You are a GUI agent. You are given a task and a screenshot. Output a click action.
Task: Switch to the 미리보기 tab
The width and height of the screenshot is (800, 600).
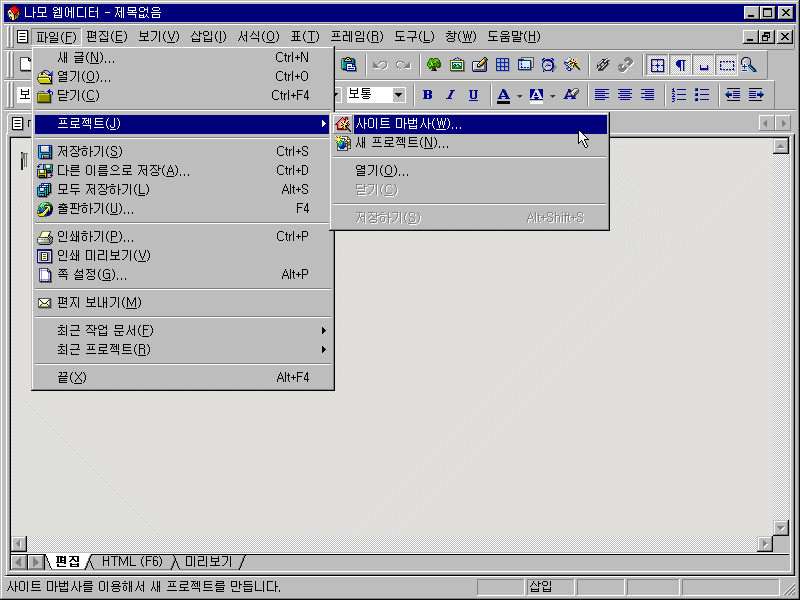tap(208, 562)
